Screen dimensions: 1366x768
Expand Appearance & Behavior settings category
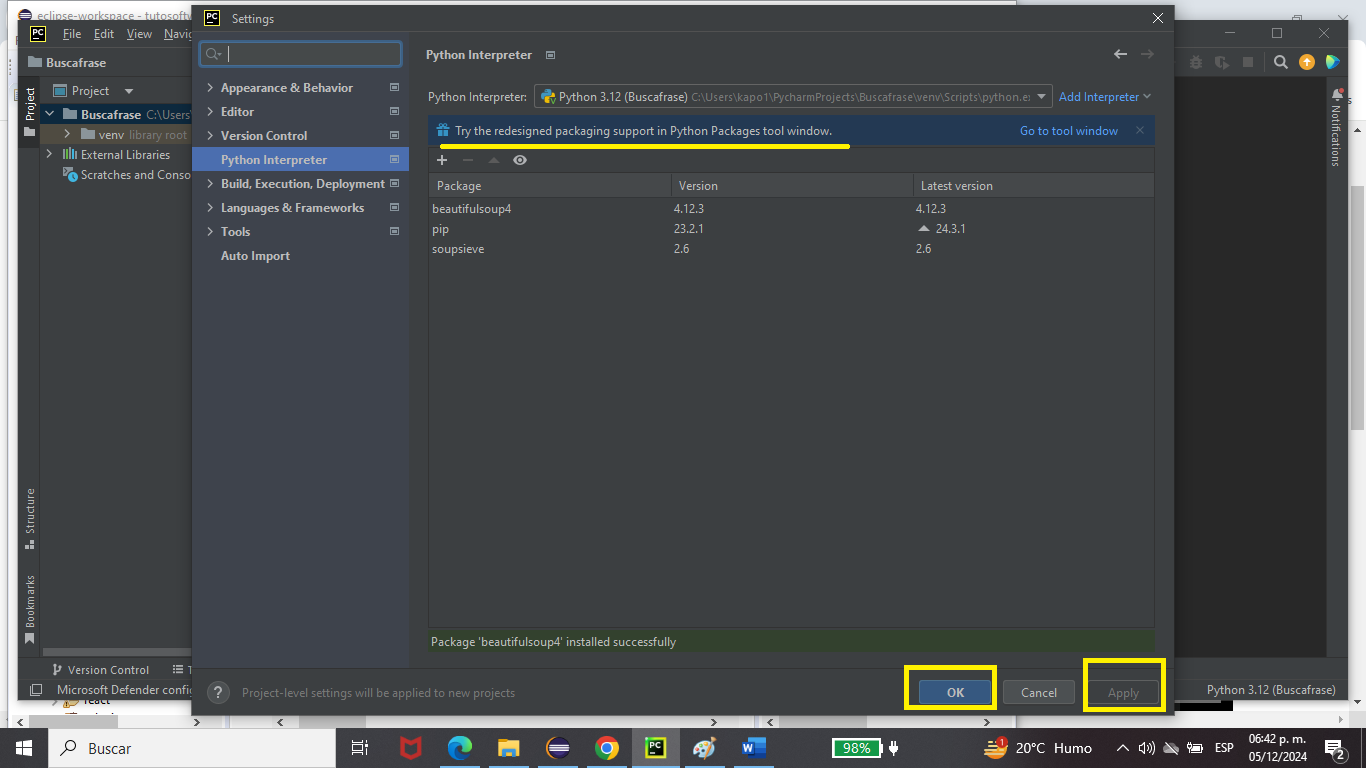(x=210, y=88)
